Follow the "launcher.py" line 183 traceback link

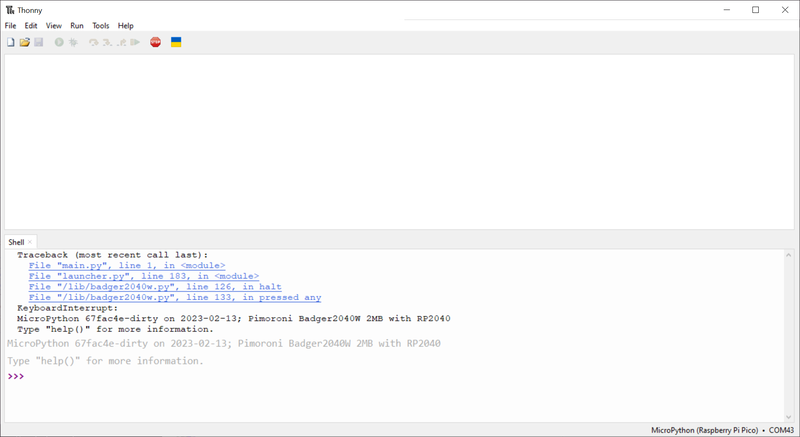pos(143,276)
